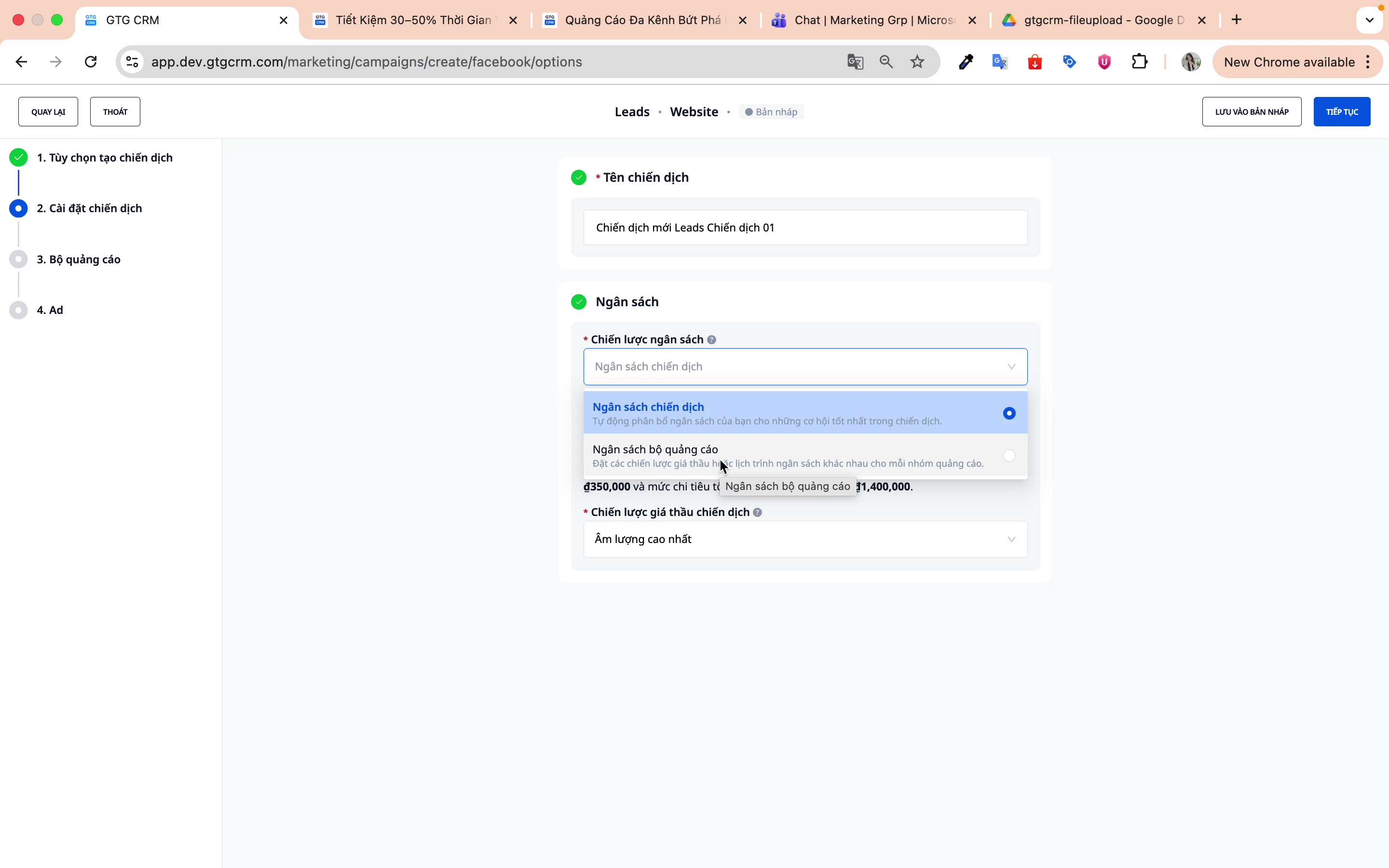This screenshot has width=1389, height=868.
Task: Click the campaign name input field
Action: pos(804,228)
